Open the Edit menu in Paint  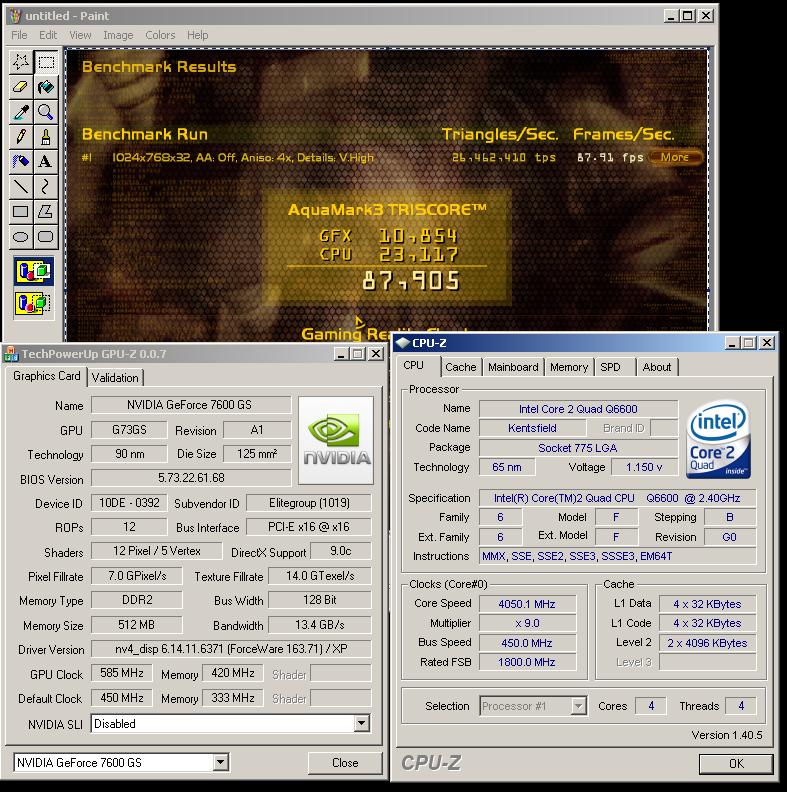click(48, 35)
